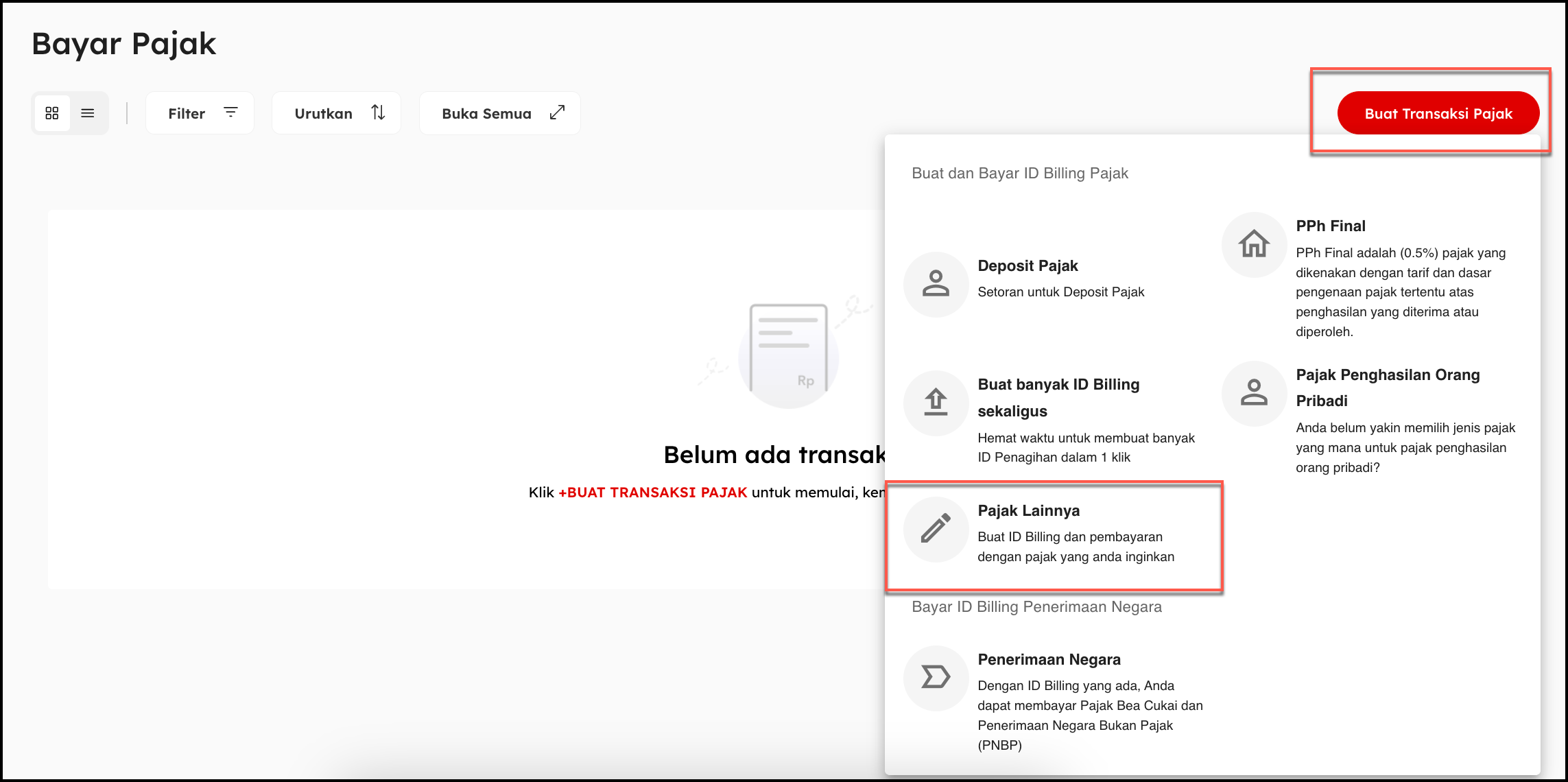Click the Pajak Lainnya pencil icon
Screen dimensions: 1568x782
[x=936, y=529]
